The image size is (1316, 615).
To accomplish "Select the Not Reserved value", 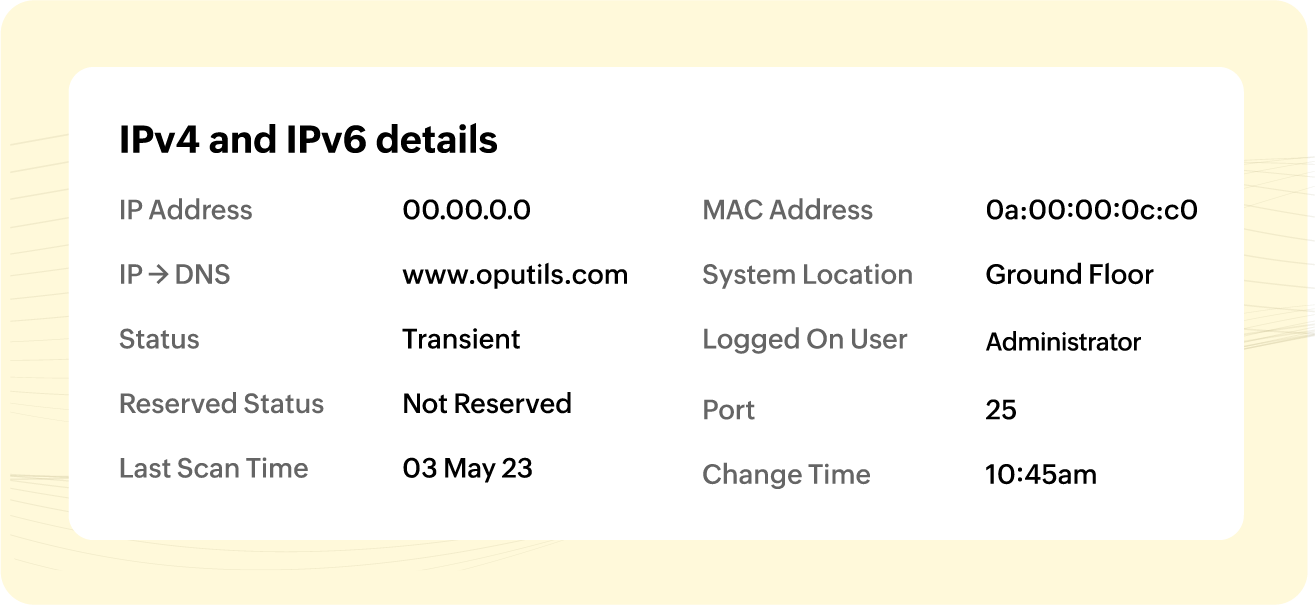I will 487,404.
